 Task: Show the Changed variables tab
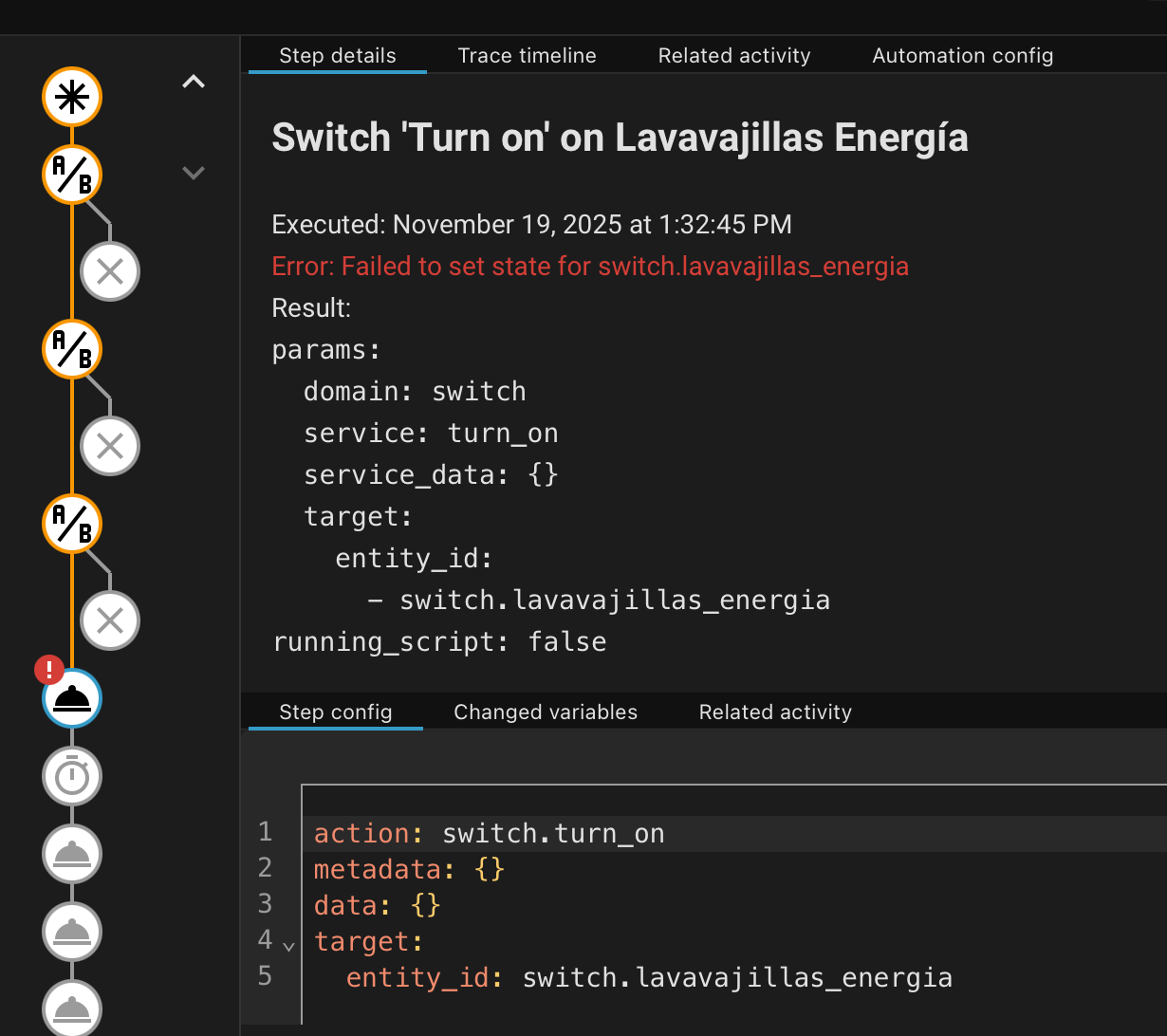[546, 712]
